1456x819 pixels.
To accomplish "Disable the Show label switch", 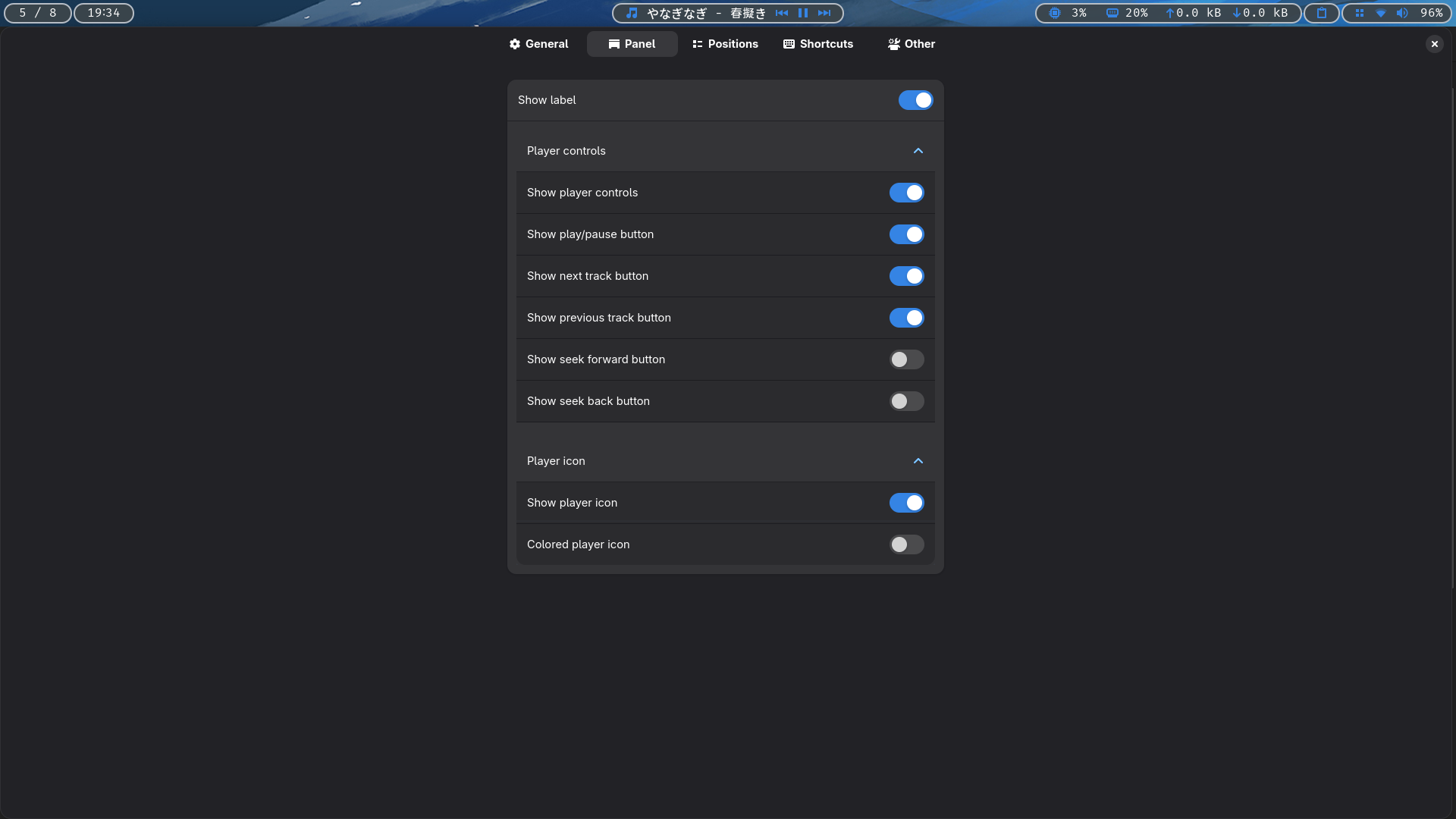I will point(915,100).
